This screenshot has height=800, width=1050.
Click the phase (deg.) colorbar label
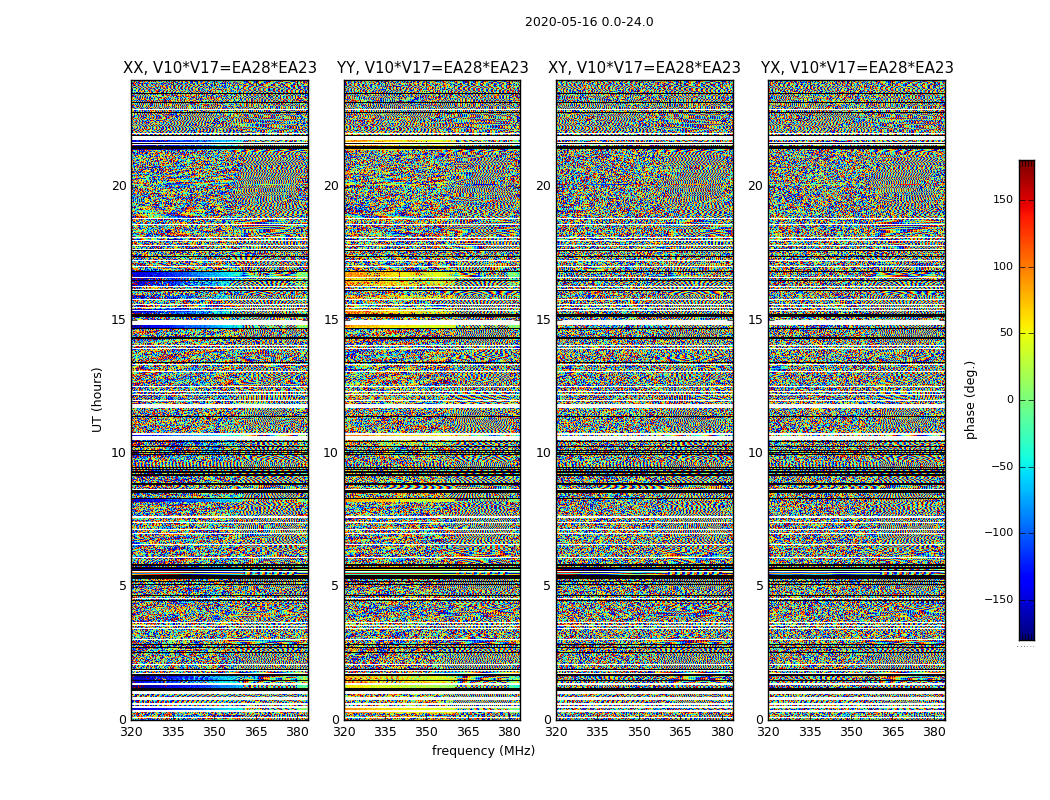(x=970, y=400)
